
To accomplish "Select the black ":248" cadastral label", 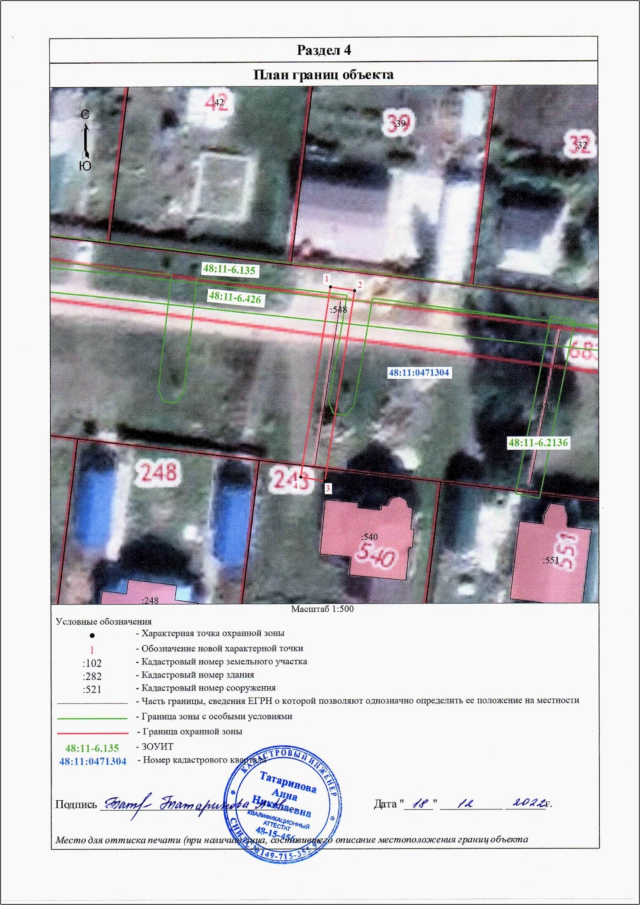I will pyautogui.click(x=149, y=600).
